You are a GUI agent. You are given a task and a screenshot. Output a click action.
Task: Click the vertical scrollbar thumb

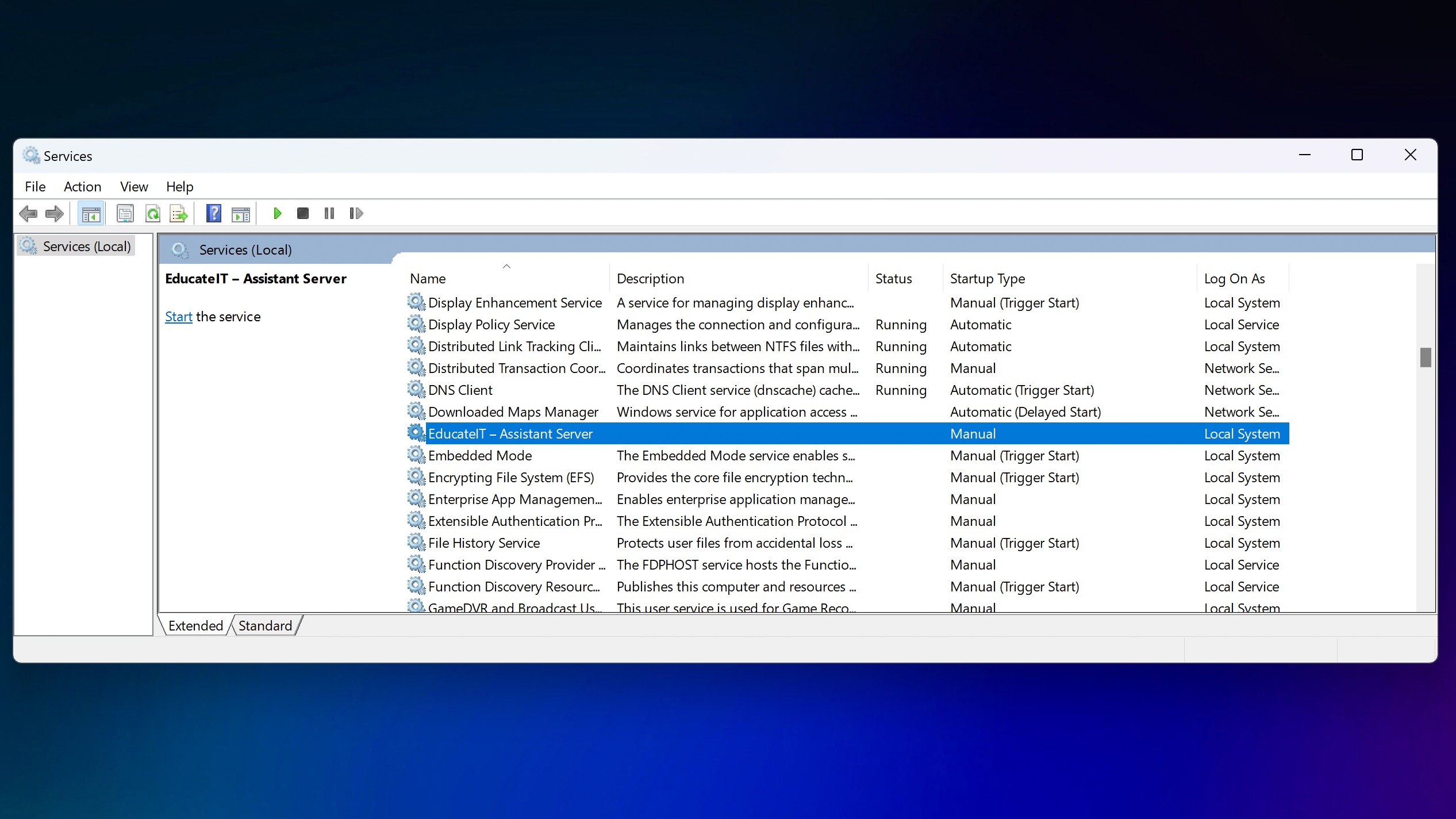pyautogui.click(x=1426, y=357)
